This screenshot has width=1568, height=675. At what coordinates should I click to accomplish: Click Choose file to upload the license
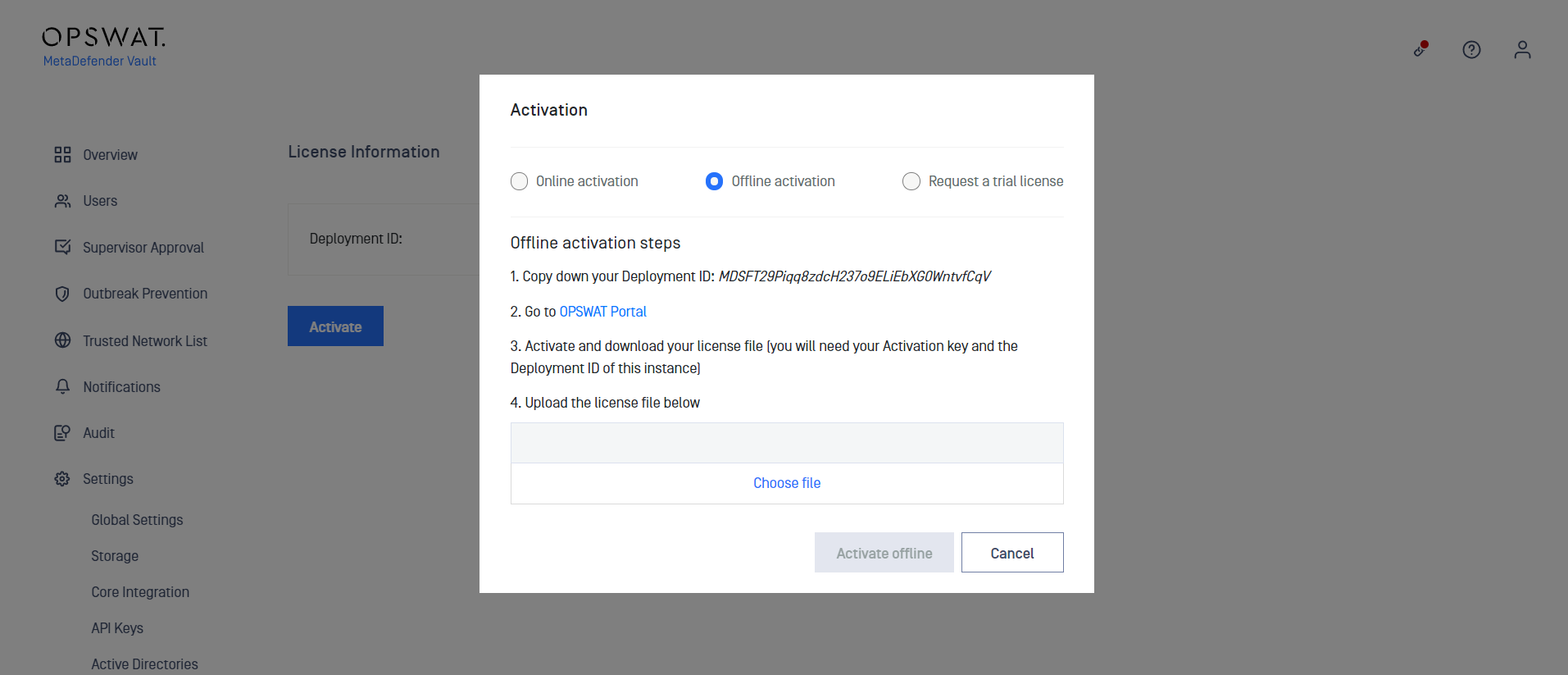(x=787, y=483)
